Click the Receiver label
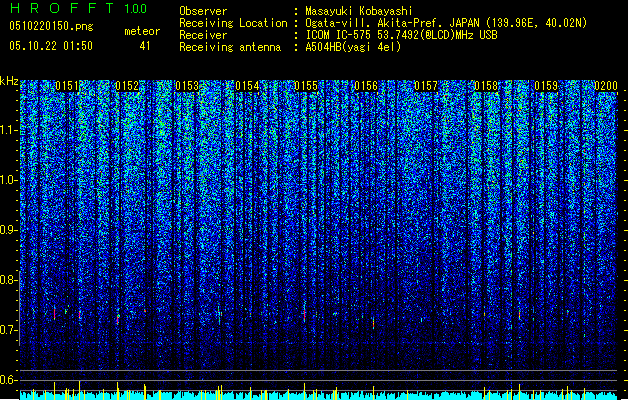This screenshot has width=629, height=400. [x=203, y=35]
